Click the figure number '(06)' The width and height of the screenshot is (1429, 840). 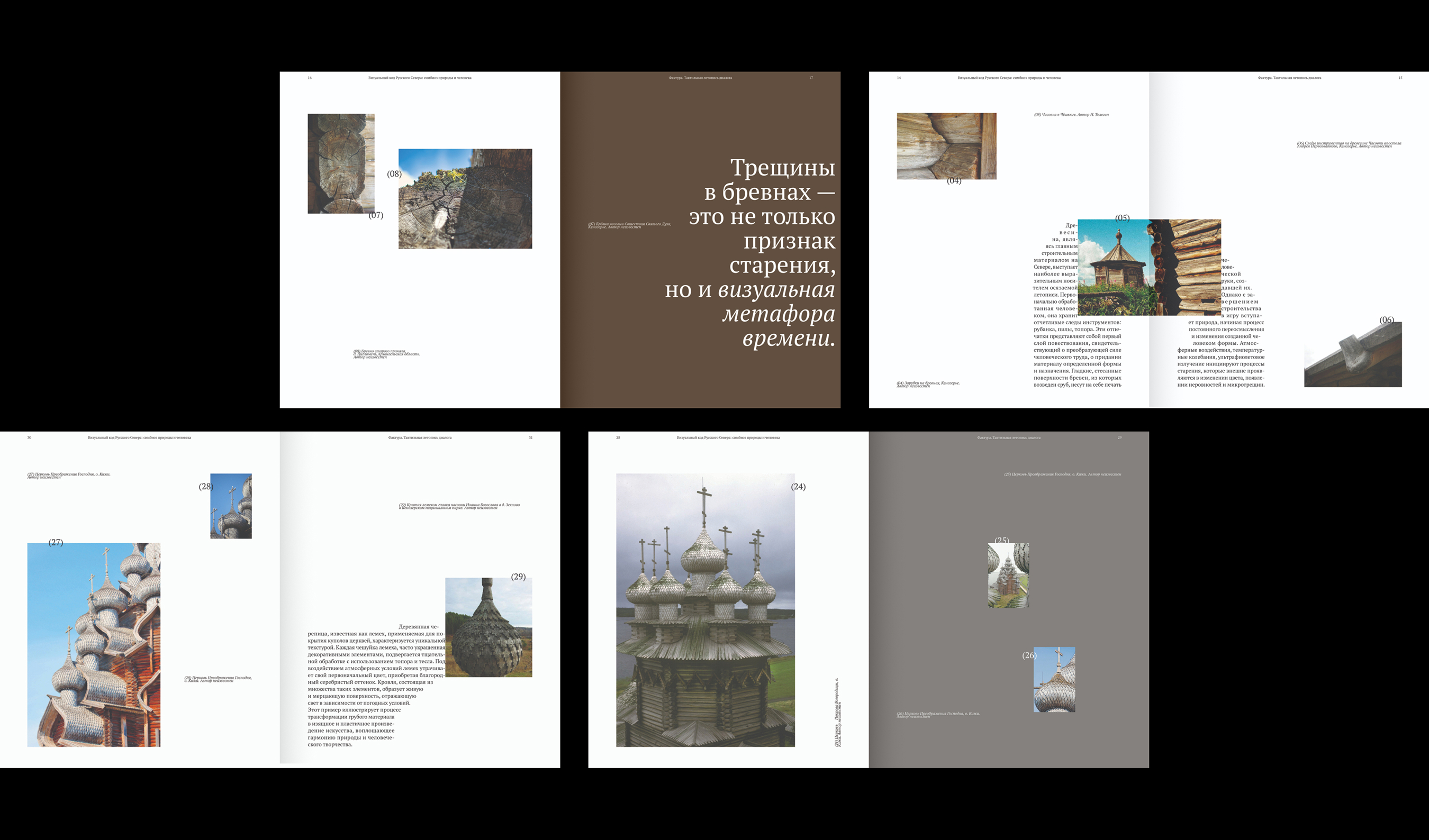click(x=1387, y=319)
